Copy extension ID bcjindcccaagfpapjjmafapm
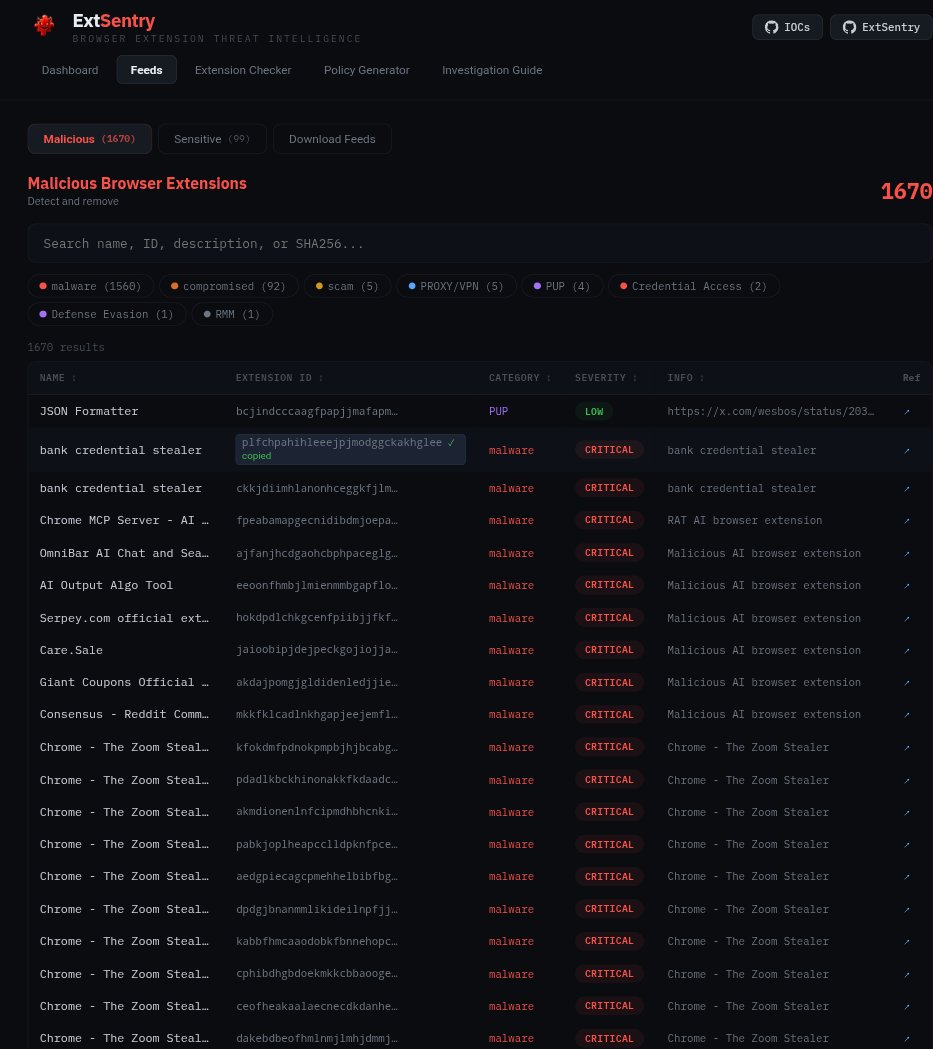This screenshot has width=933, height=1049. (316, 411)
